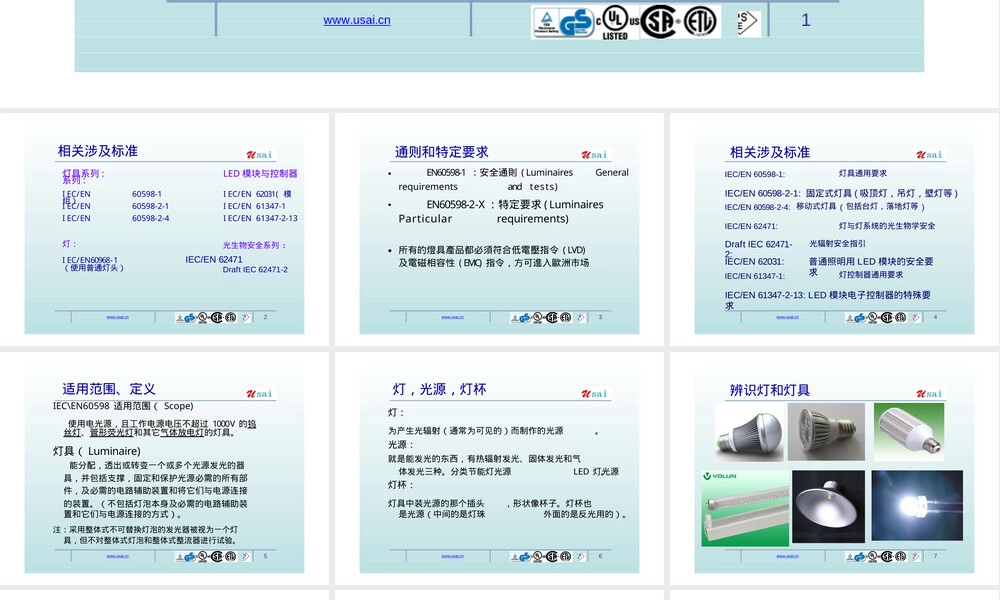Click the VOLUN LED tube image
Viewport: 1000px width, 600px height.
pos(745,508)
